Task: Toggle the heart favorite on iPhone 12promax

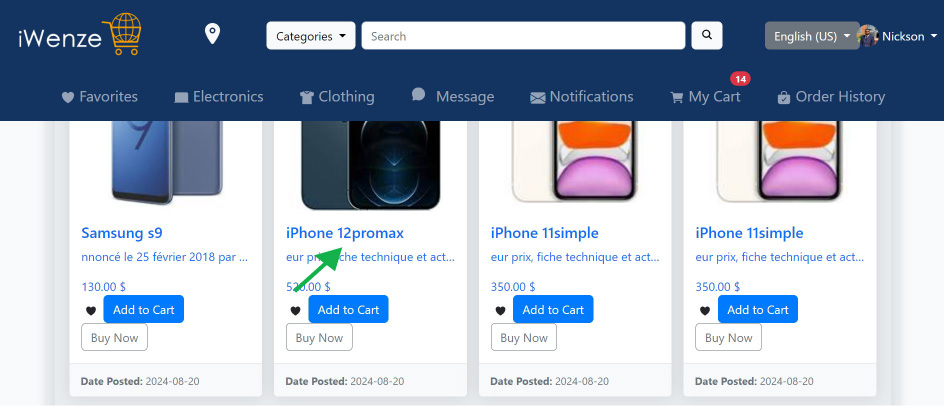Action: pyautogui.click(x=296, y=311)
